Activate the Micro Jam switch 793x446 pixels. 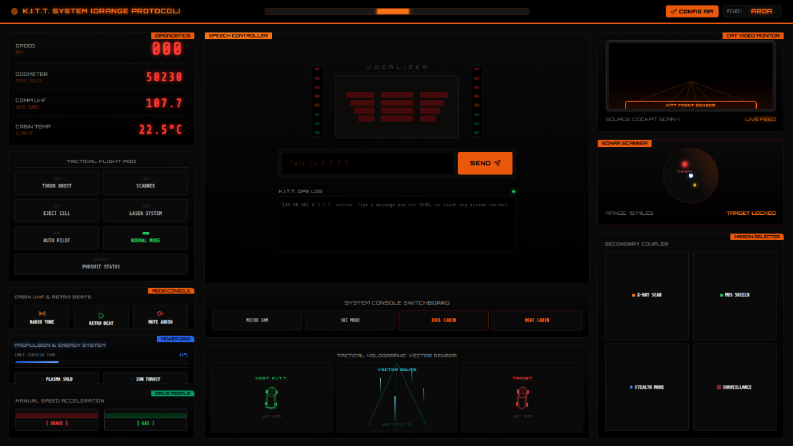(257, 320)
